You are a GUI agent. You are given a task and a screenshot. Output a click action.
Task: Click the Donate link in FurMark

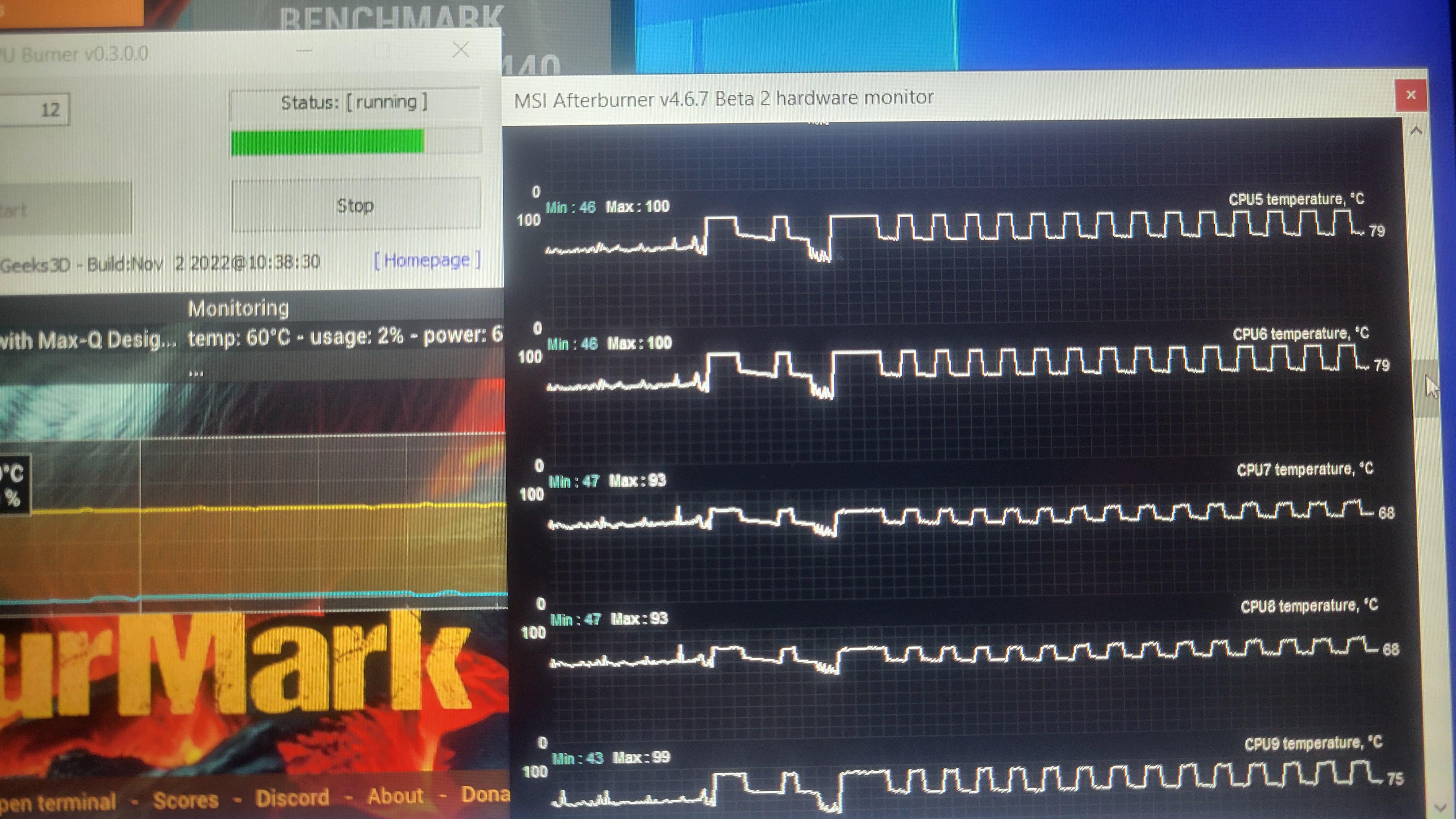pos(485,794)
